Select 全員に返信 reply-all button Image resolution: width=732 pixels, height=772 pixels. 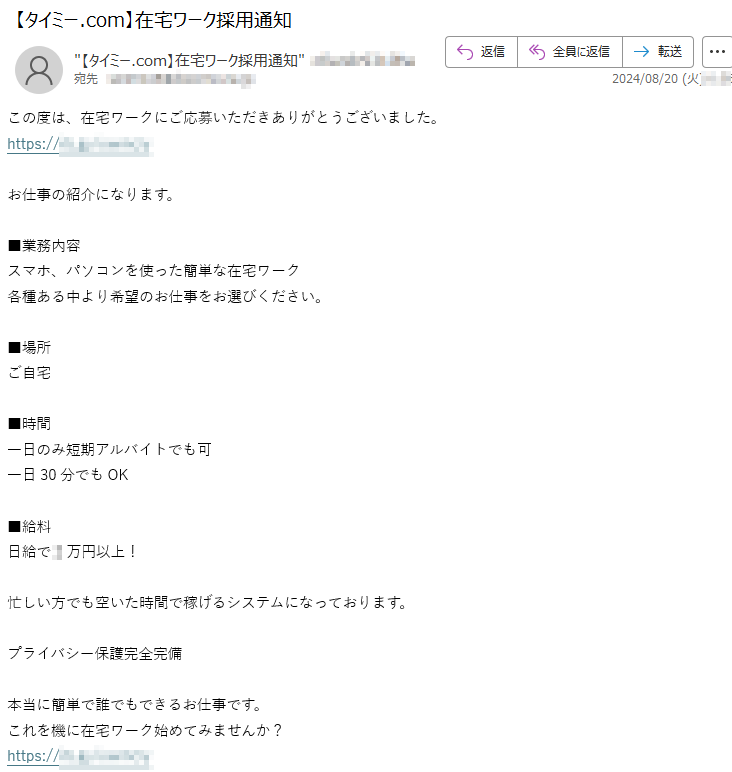570,52
